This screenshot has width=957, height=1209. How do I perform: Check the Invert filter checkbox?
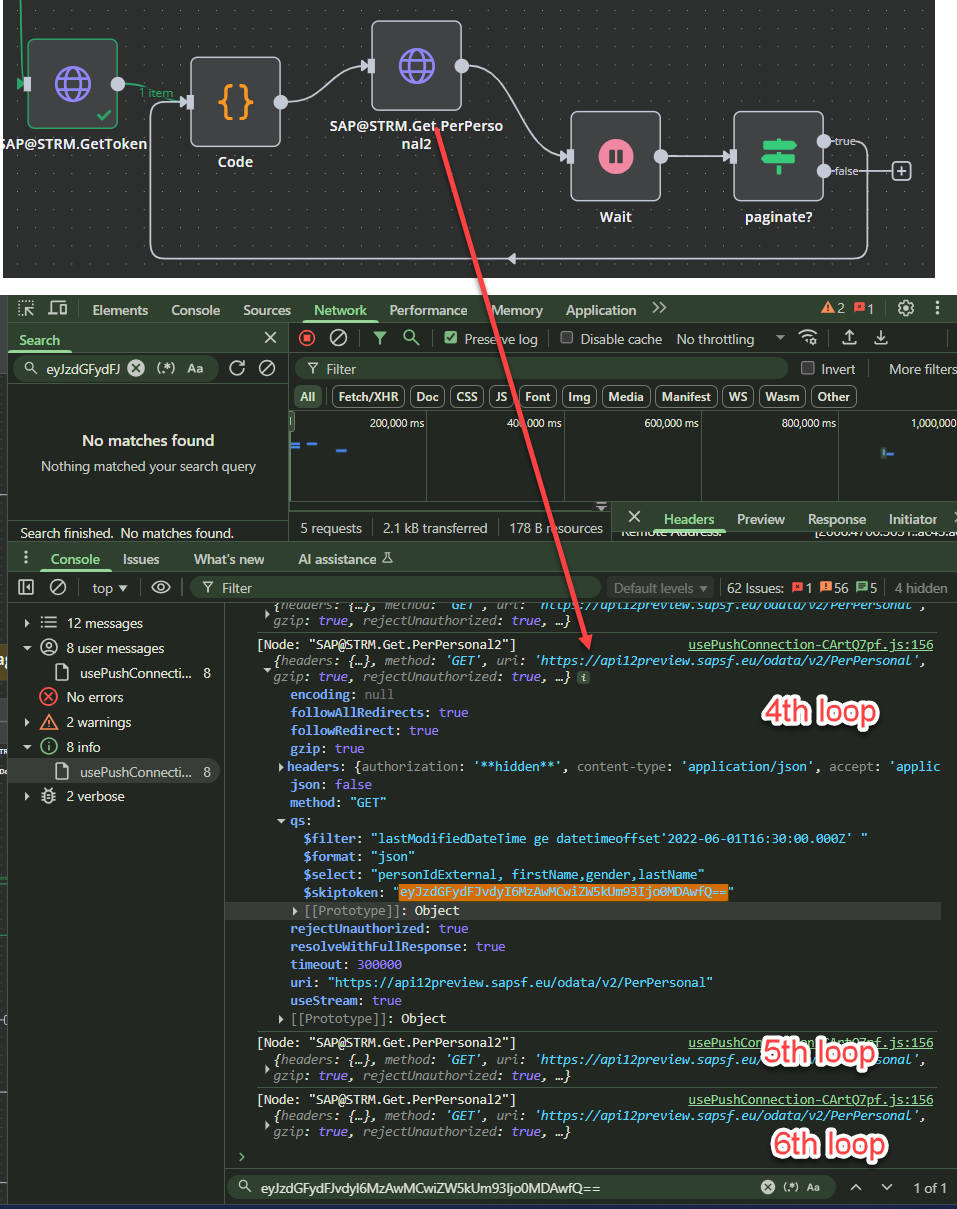809,368
